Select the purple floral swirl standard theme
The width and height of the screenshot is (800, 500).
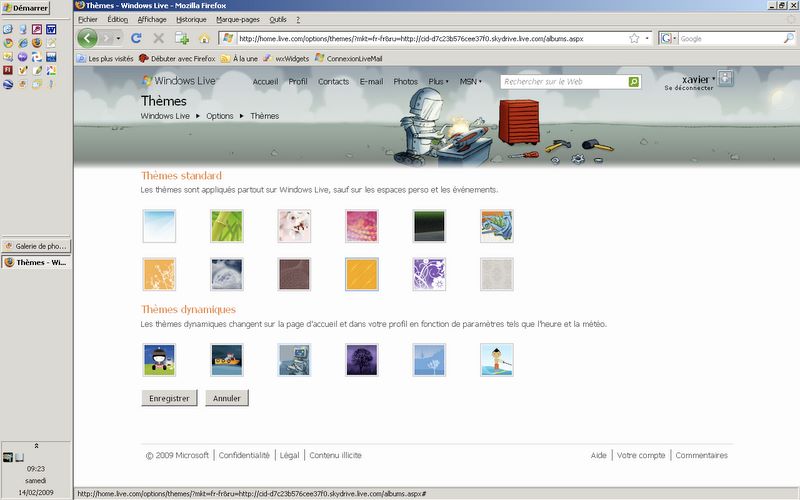pos(429,274)
